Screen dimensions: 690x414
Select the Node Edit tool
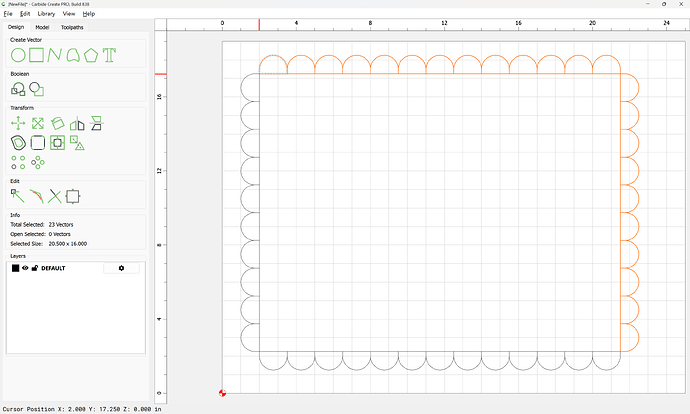point(18,196)
